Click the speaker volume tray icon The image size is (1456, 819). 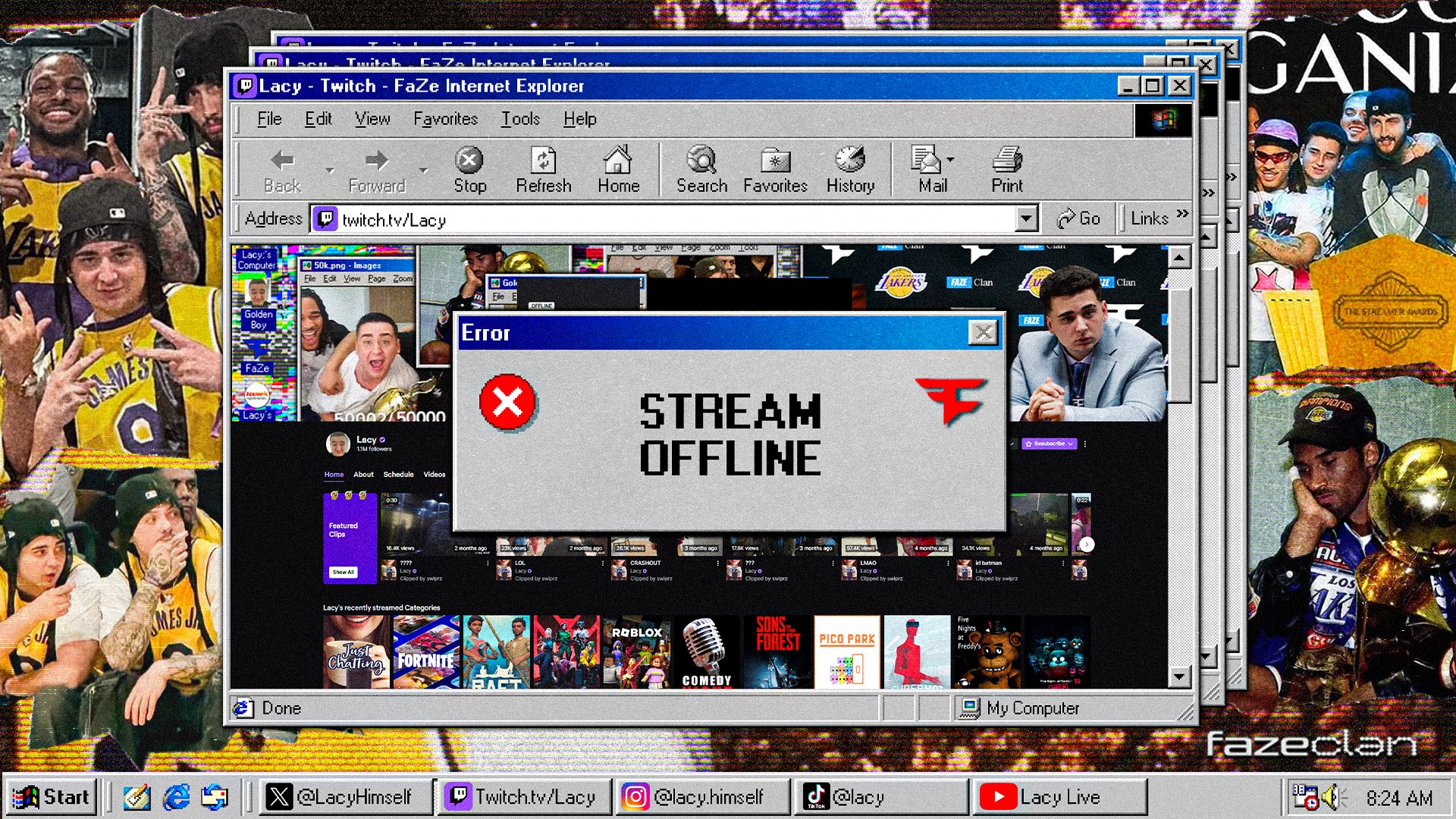click(x=1333, y=798)
